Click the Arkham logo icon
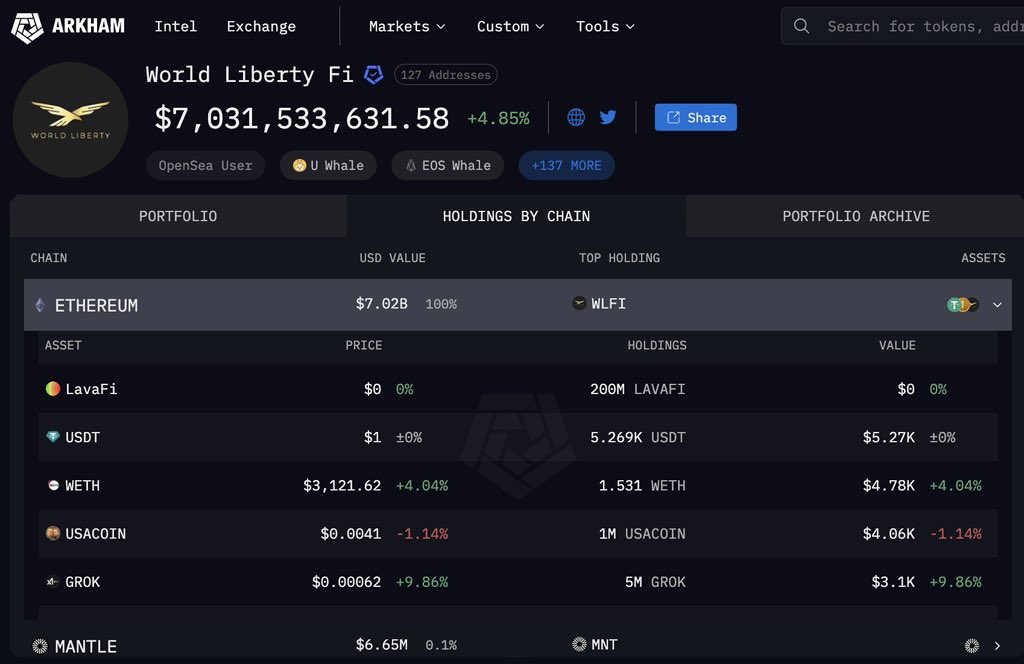Image resolution: width=1024 pixels, height=664 pixels. pyautogui.click(x=29, y=27)
